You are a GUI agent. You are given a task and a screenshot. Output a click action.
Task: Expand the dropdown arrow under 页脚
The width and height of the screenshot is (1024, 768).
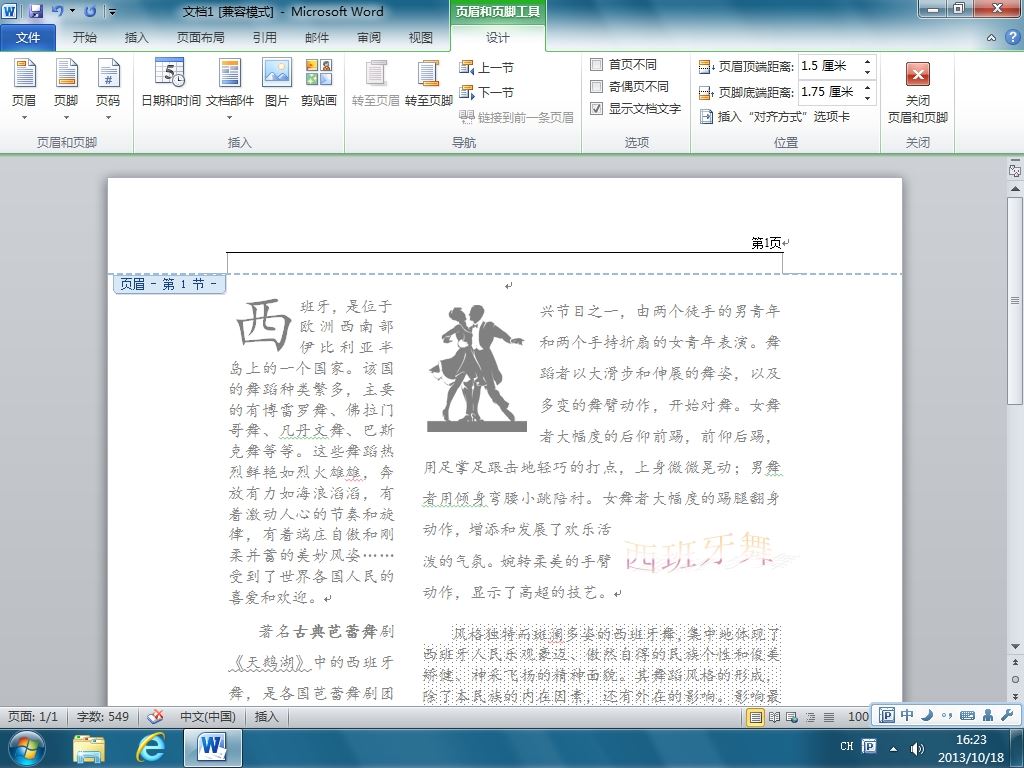66,118
